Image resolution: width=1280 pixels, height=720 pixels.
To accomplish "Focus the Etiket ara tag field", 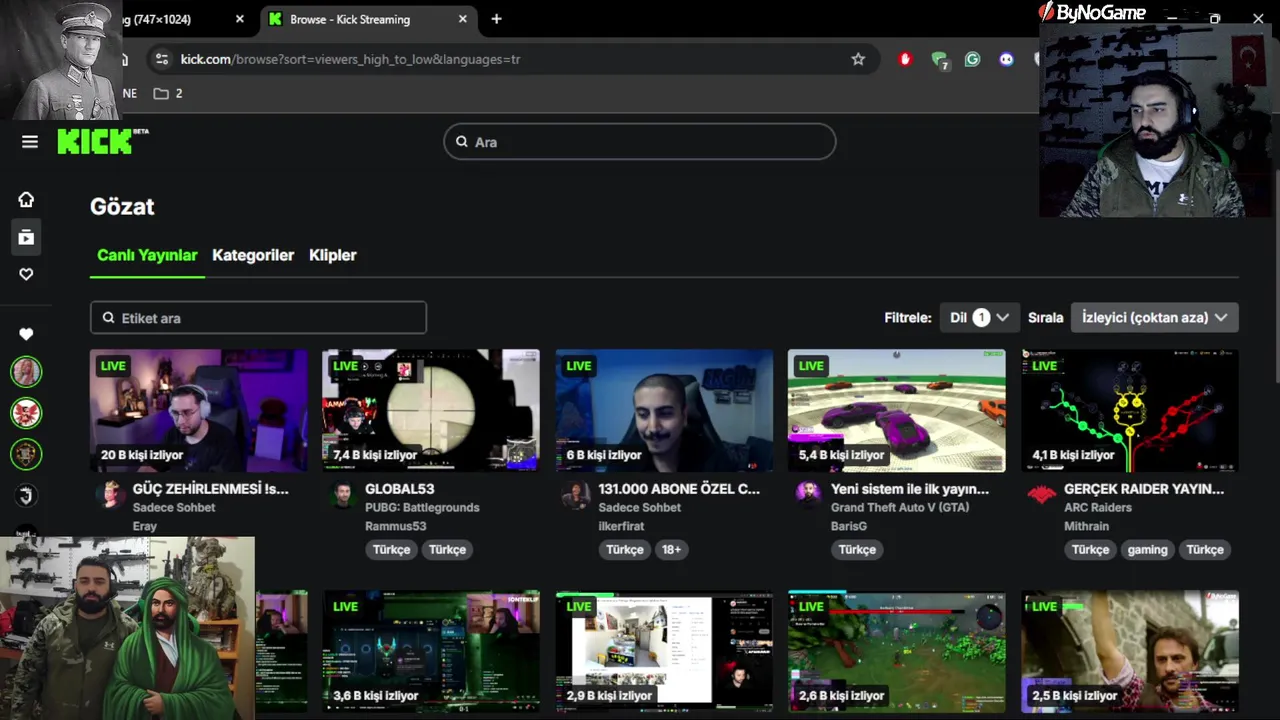I will tap(258, 318).
